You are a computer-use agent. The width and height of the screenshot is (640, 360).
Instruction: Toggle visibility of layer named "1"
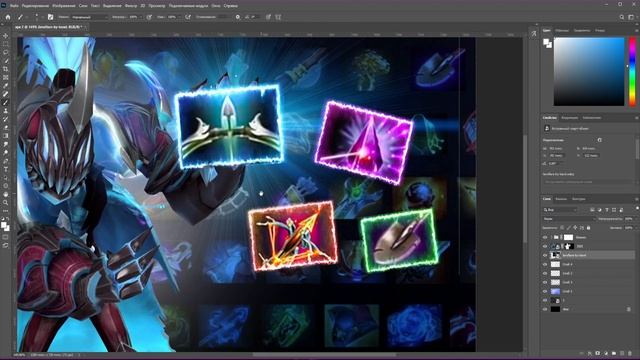point(545,300)
